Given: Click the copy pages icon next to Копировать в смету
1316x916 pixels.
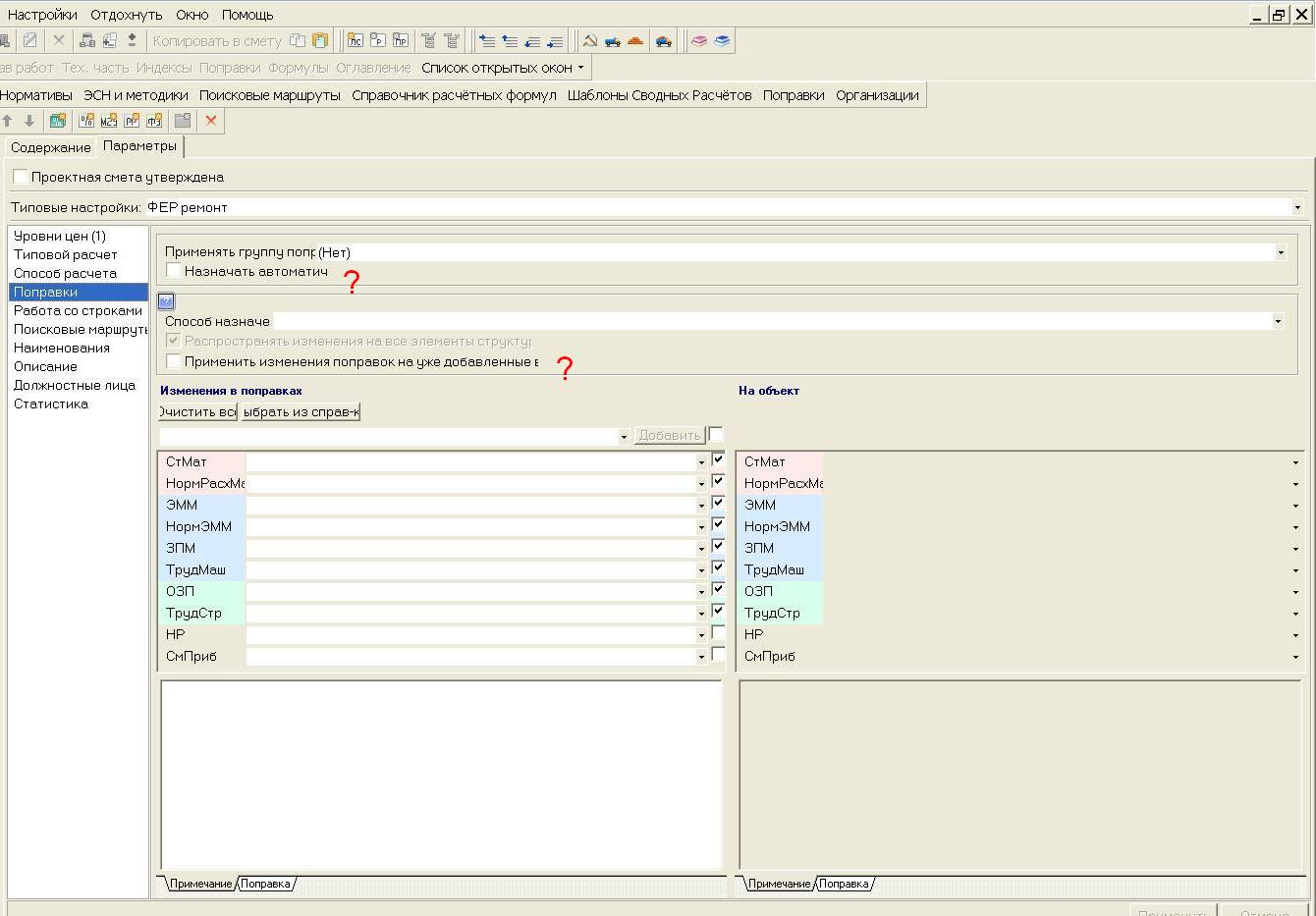Looking at the screenshot, I should [x=298, y=40].
